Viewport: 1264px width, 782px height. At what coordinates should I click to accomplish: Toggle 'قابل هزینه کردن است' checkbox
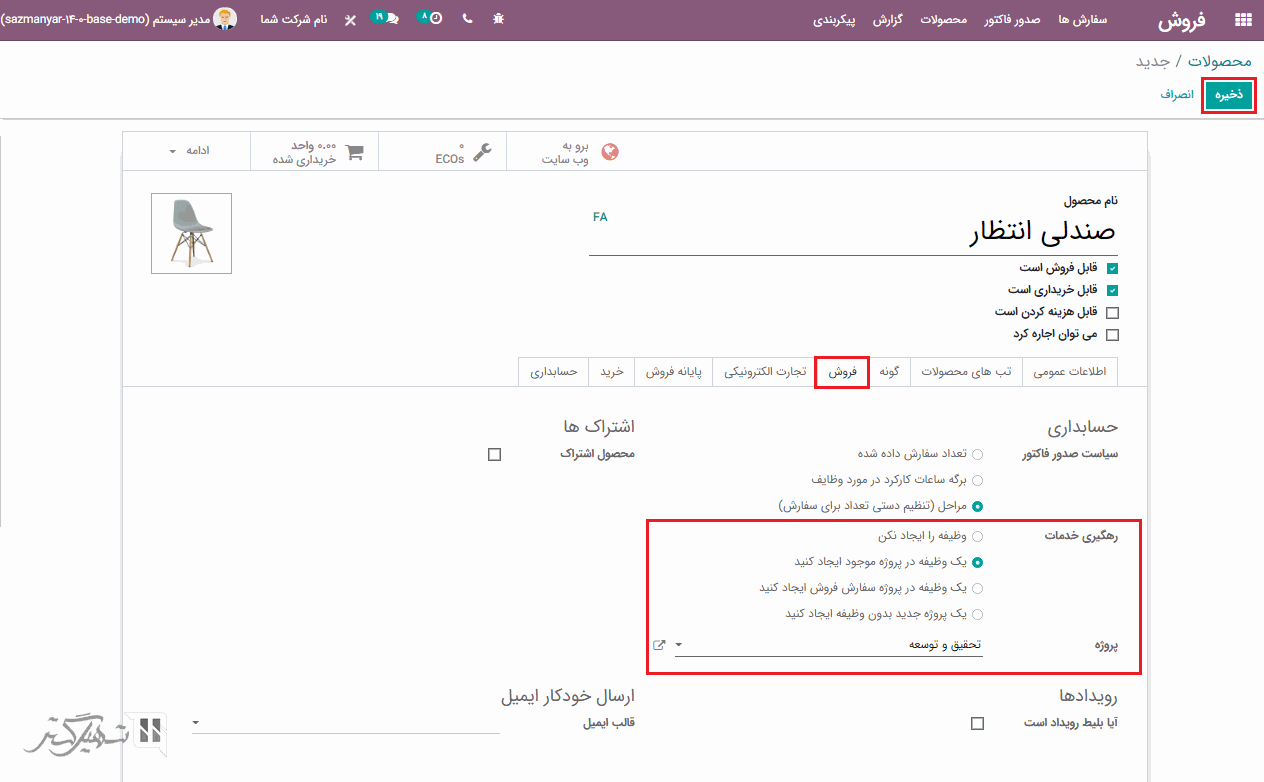(1112, 312)
